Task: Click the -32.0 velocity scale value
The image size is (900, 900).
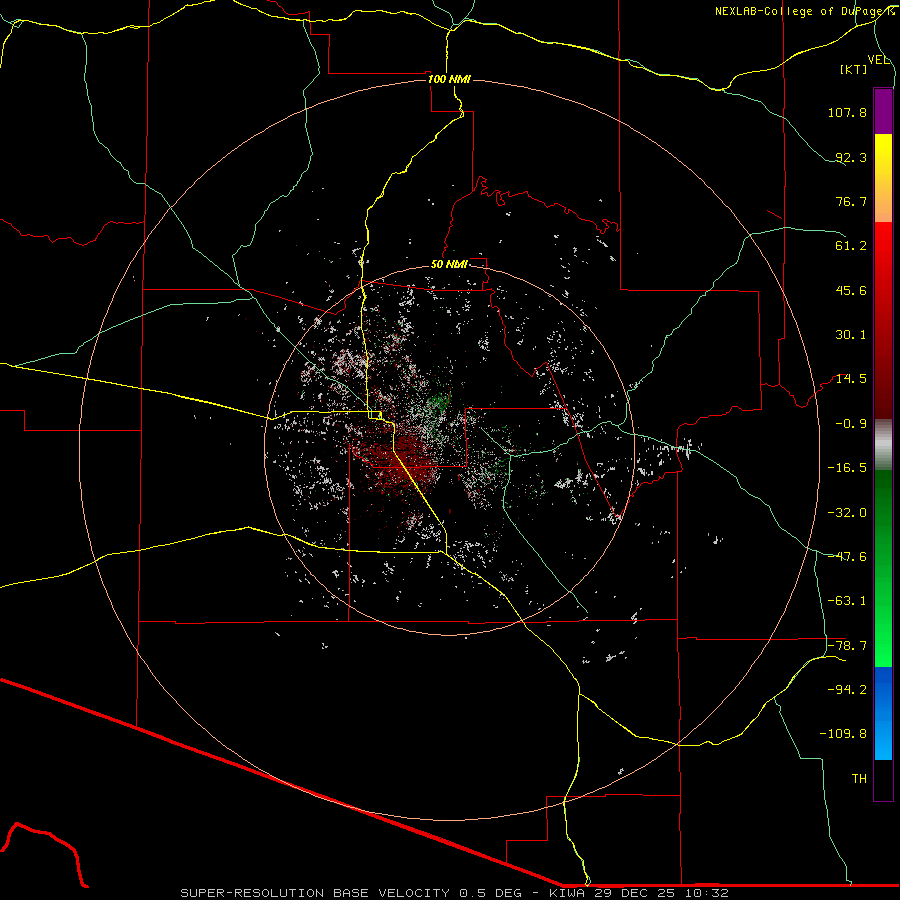Action: (x=847, y=513)
